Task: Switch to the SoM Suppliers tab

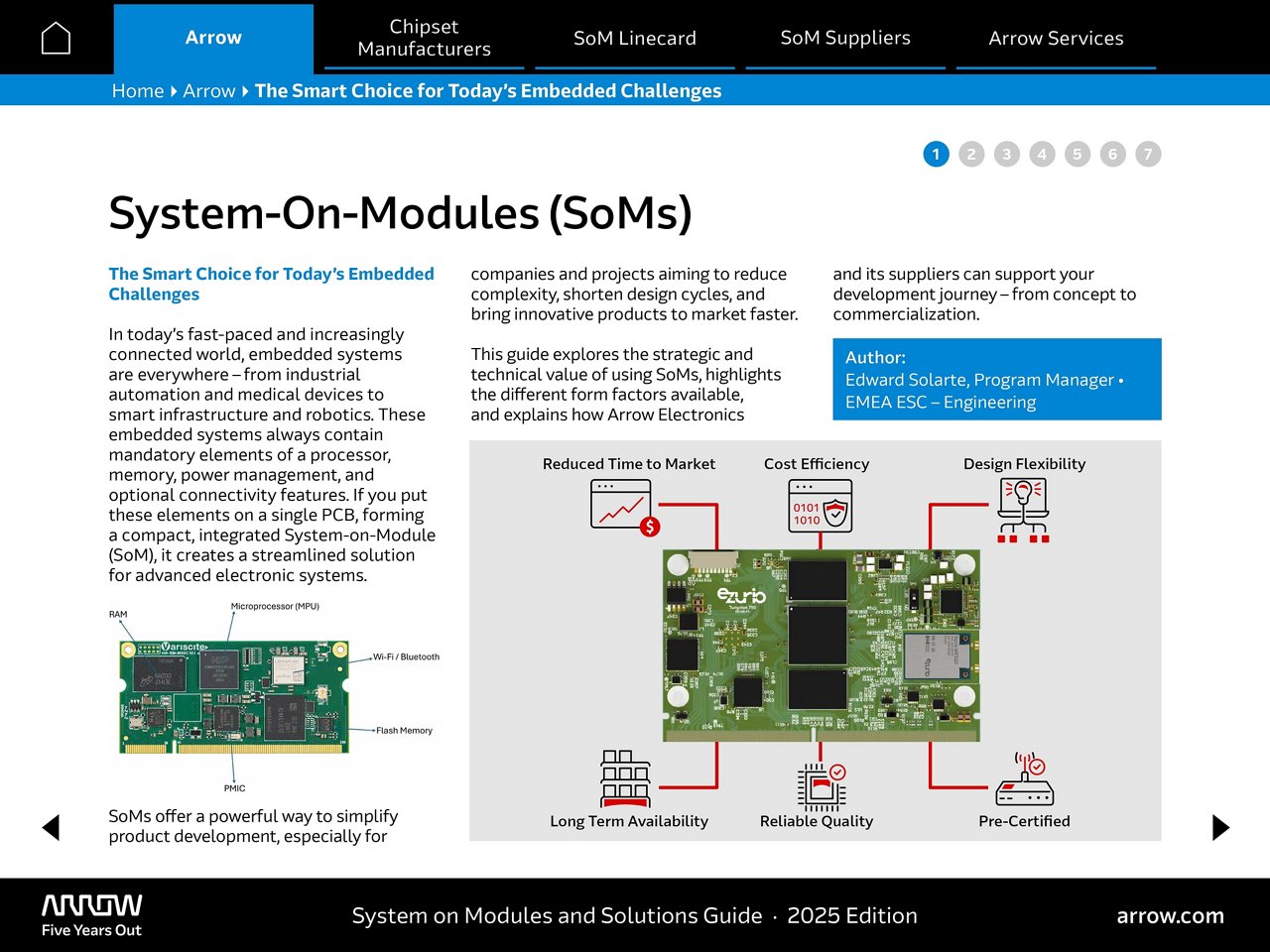Action: coord(845,38)
